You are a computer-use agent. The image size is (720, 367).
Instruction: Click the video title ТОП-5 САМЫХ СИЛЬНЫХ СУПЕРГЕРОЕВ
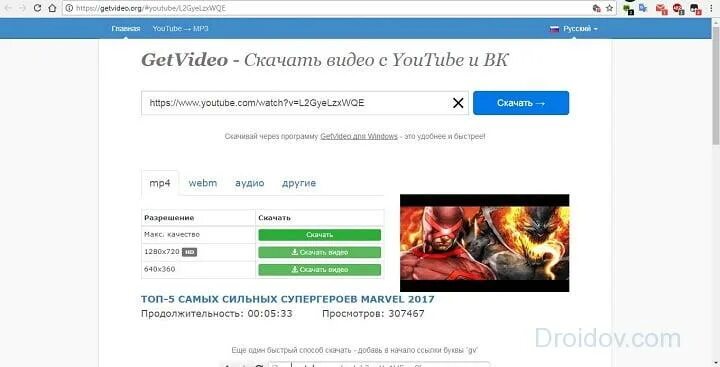coord(287,299)
